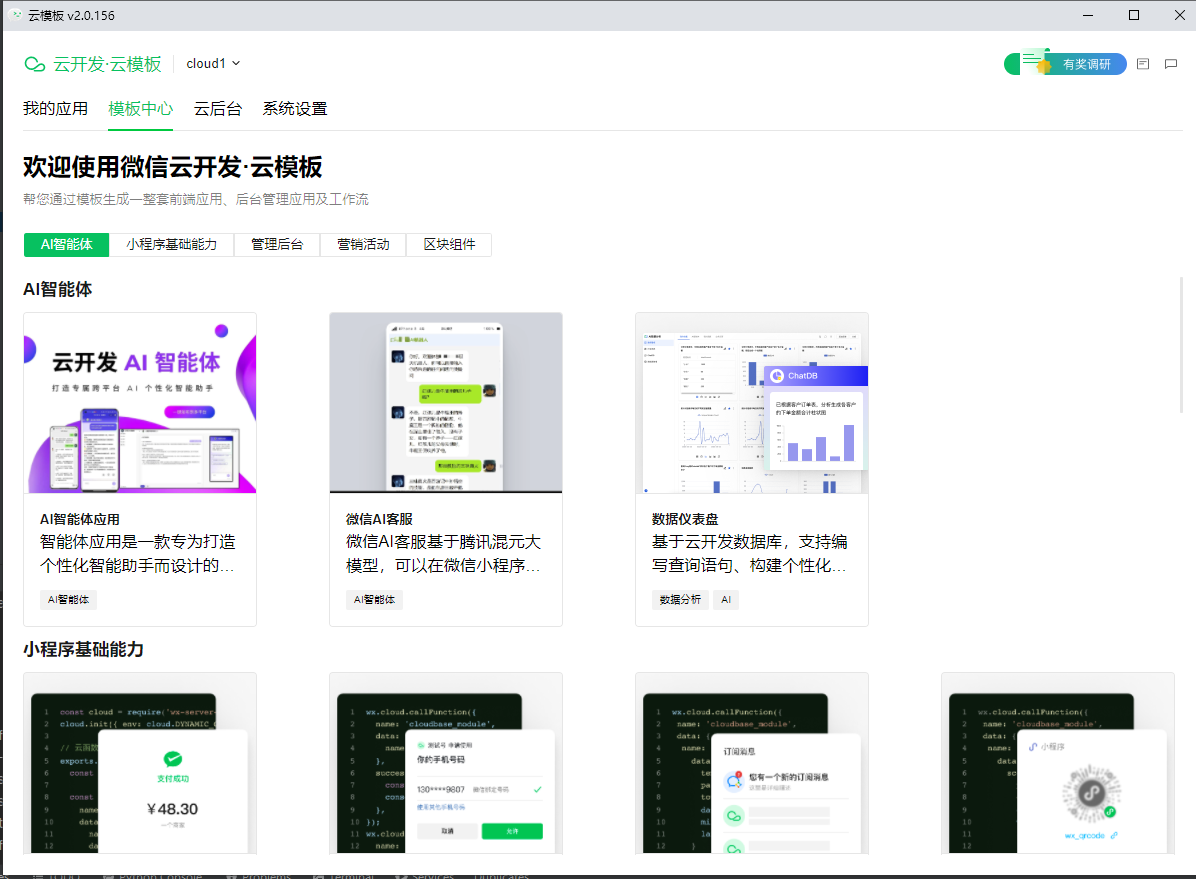Click the mini program QR code icon
Viewport: 1196px width, 879px height.
(x=1091, y=794)
